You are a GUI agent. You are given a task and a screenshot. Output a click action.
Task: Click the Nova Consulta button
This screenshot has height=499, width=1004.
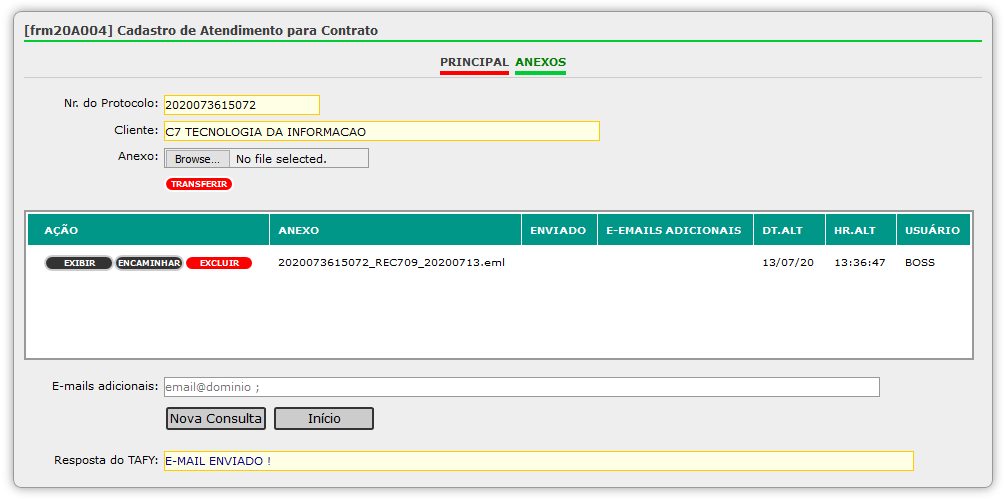click(216, 418)
